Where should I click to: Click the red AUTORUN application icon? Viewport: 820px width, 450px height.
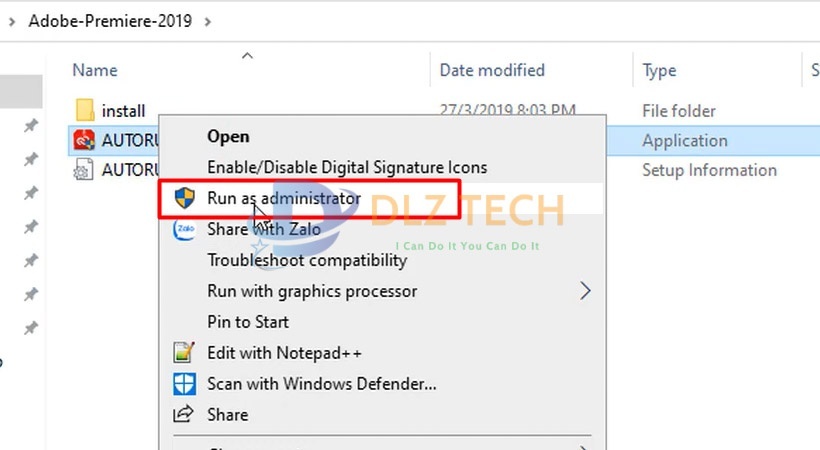85,140
